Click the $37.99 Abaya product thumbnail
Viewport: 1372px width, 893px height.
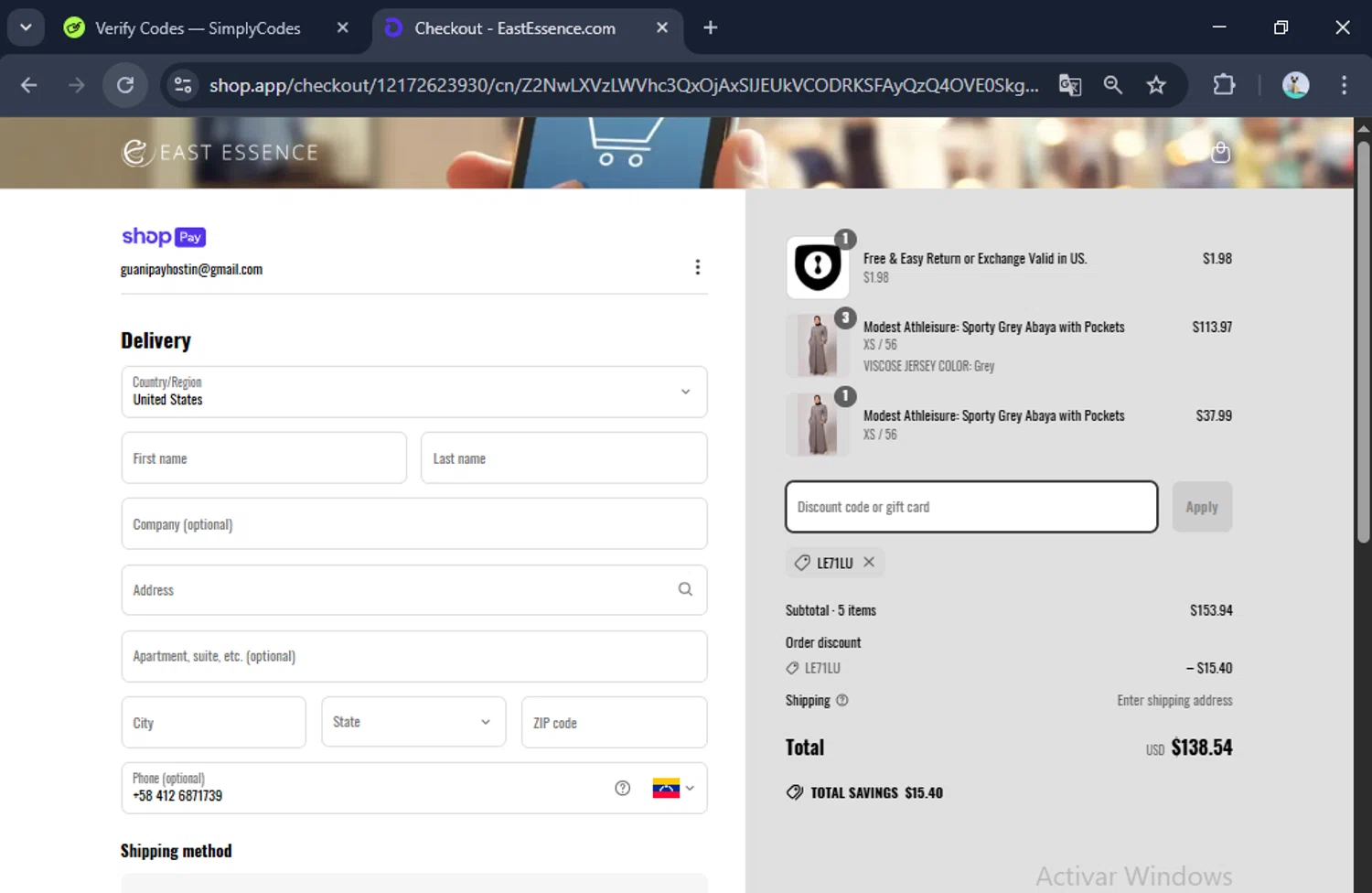point(818,425)
